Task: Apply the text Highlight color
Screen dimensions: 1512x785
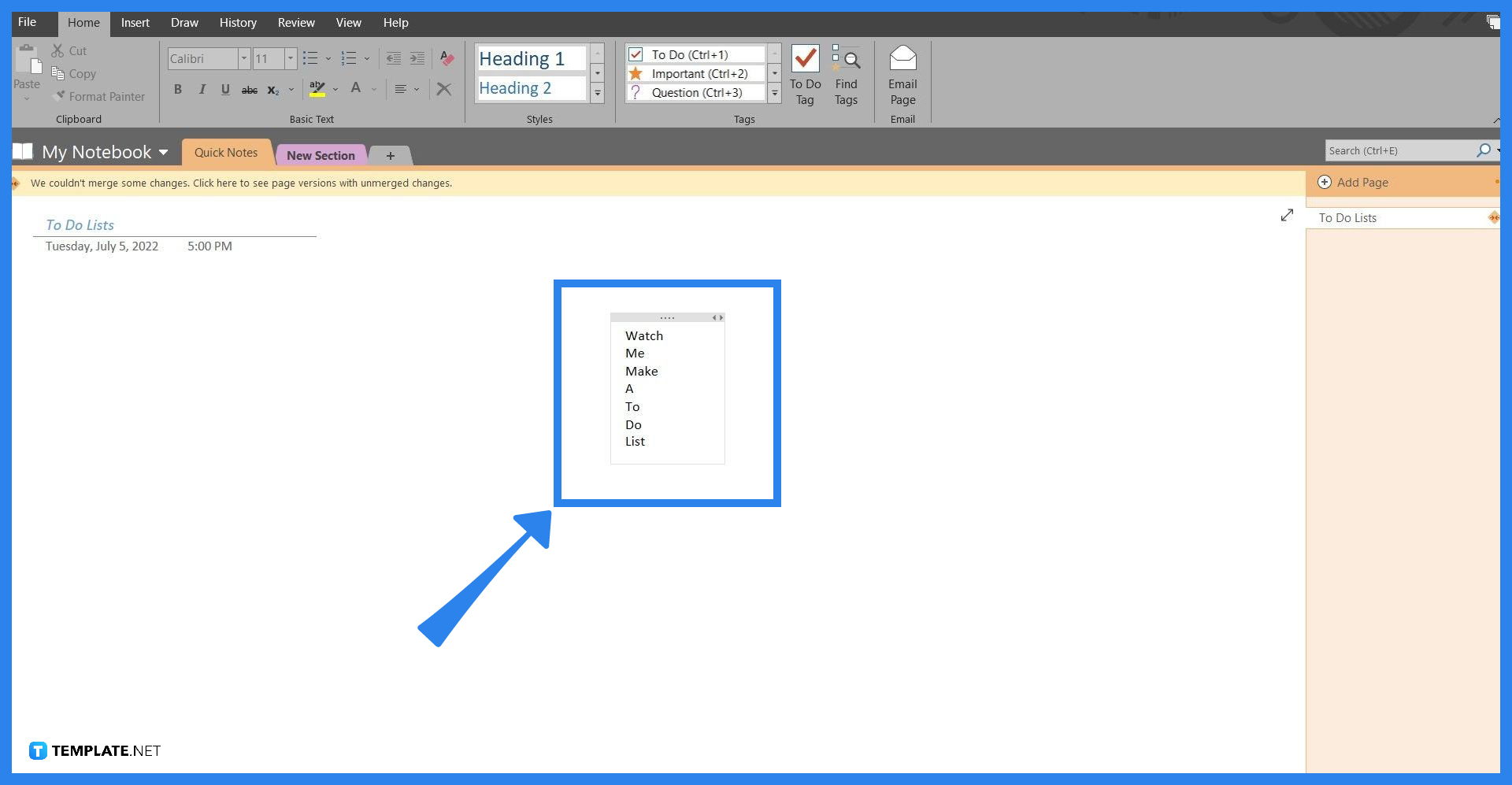Action: pyautogui.click(x=317, y=89)
